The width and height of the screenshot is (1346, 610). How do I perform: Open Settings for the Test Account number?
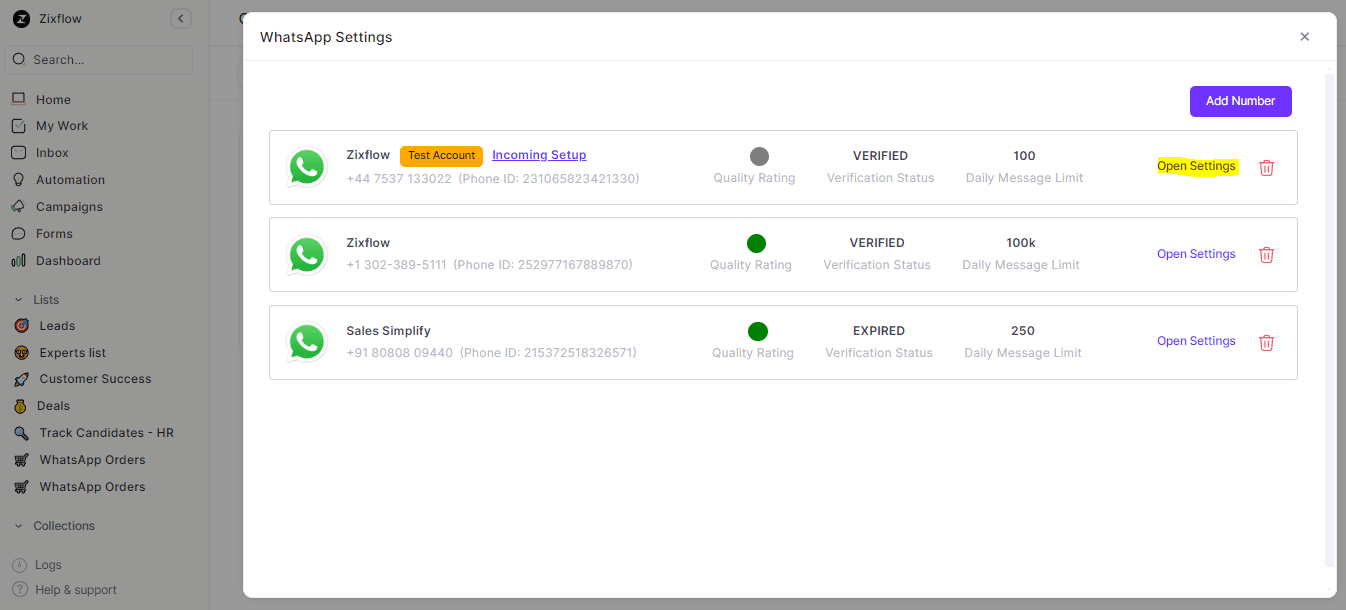[1196, 167]
